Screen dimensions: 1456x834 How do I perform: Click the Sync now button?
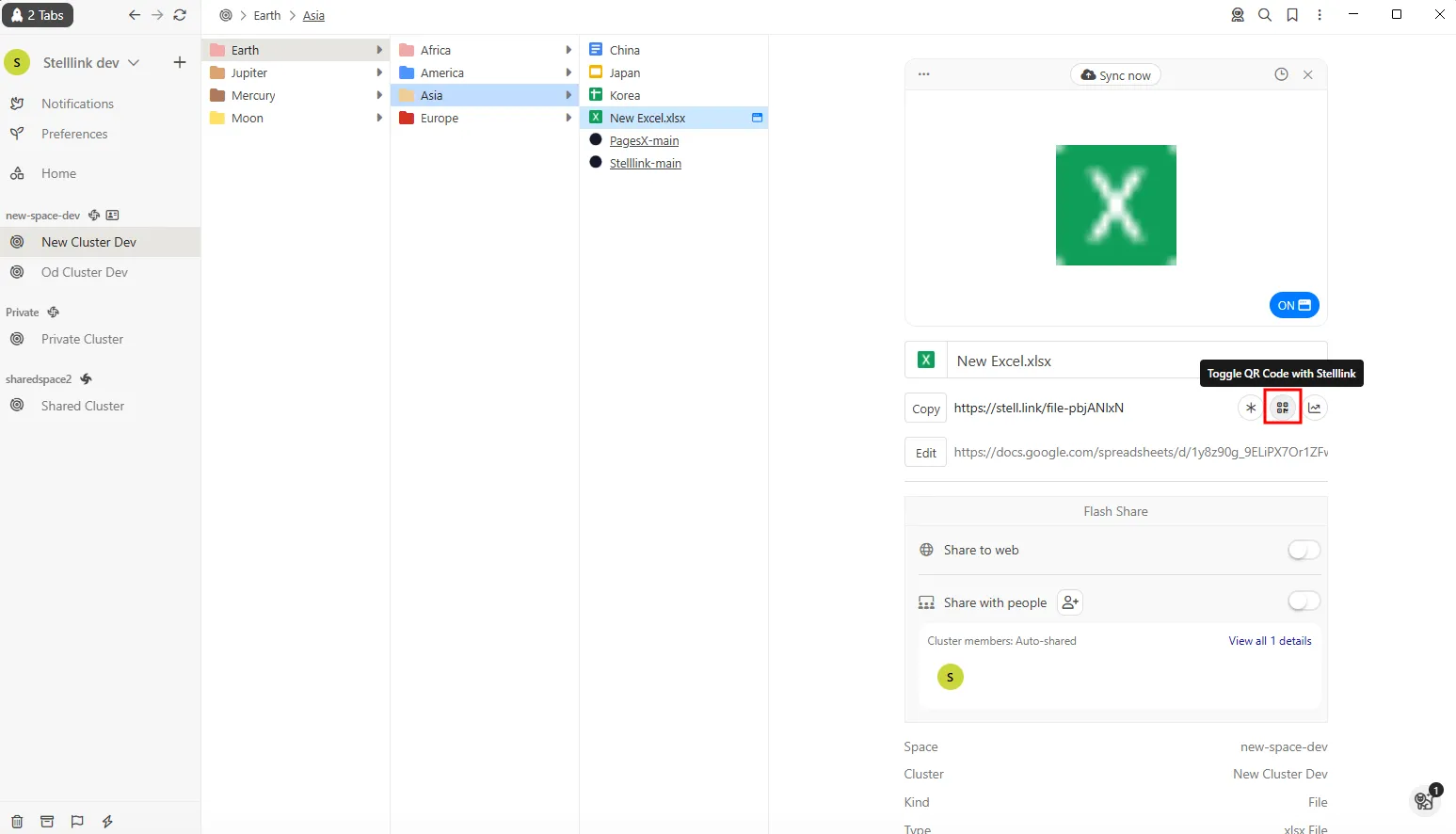pyautogui.click(x=1115, y=75)
